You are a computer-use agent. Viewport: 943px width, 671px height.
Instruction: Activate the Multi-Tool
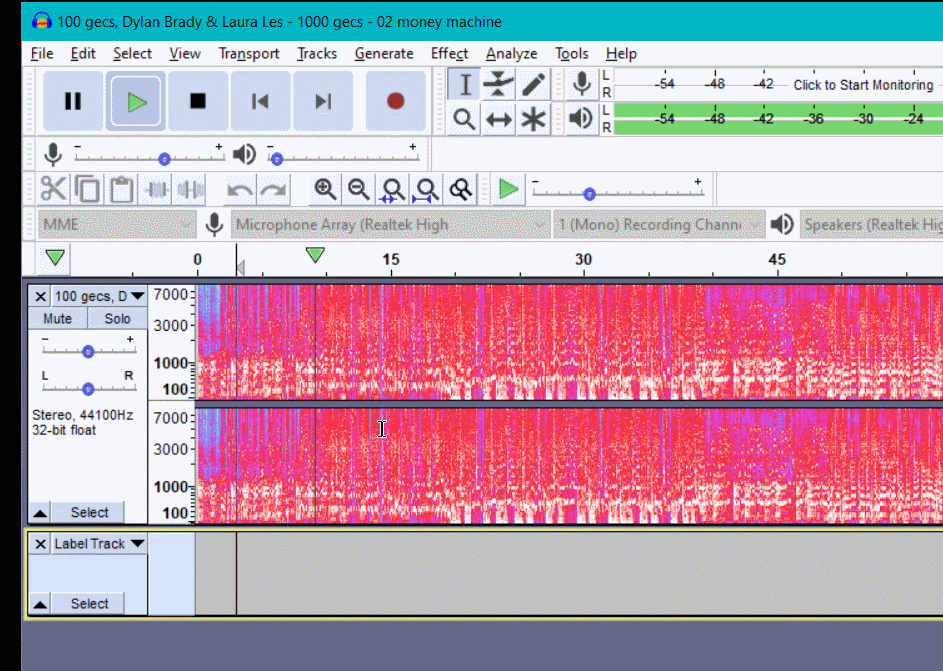532,118
